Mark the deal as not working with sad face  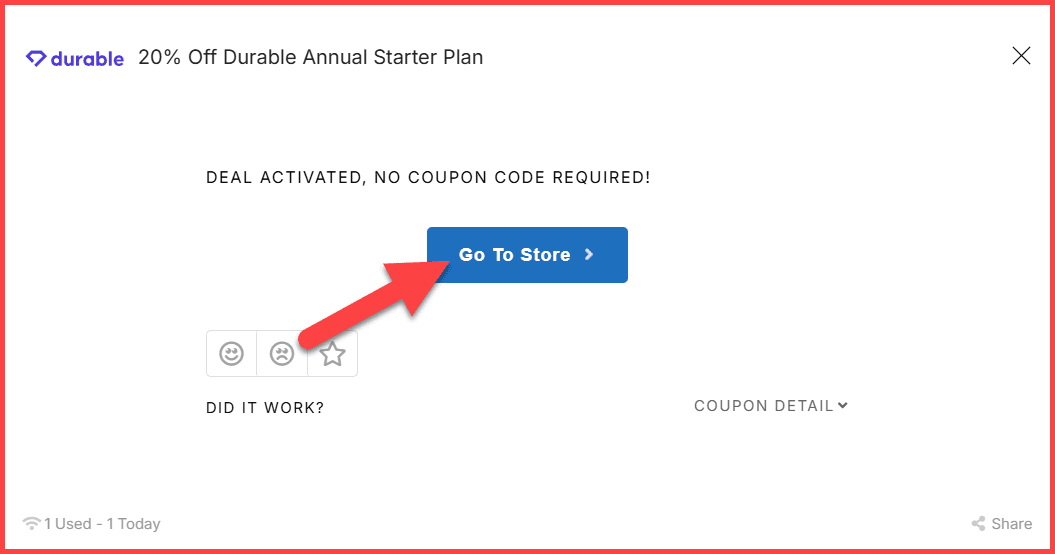point(282,354)
